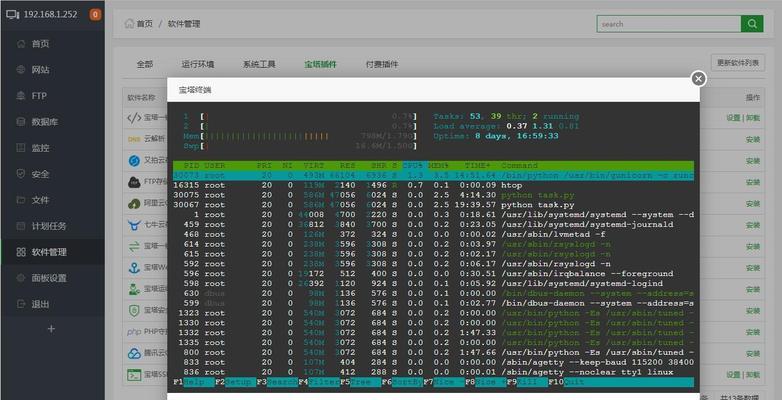Select the htop process row PID 16315
This screenshot has width=782, height=400.
pyautogui.click(x=433, y=185)
